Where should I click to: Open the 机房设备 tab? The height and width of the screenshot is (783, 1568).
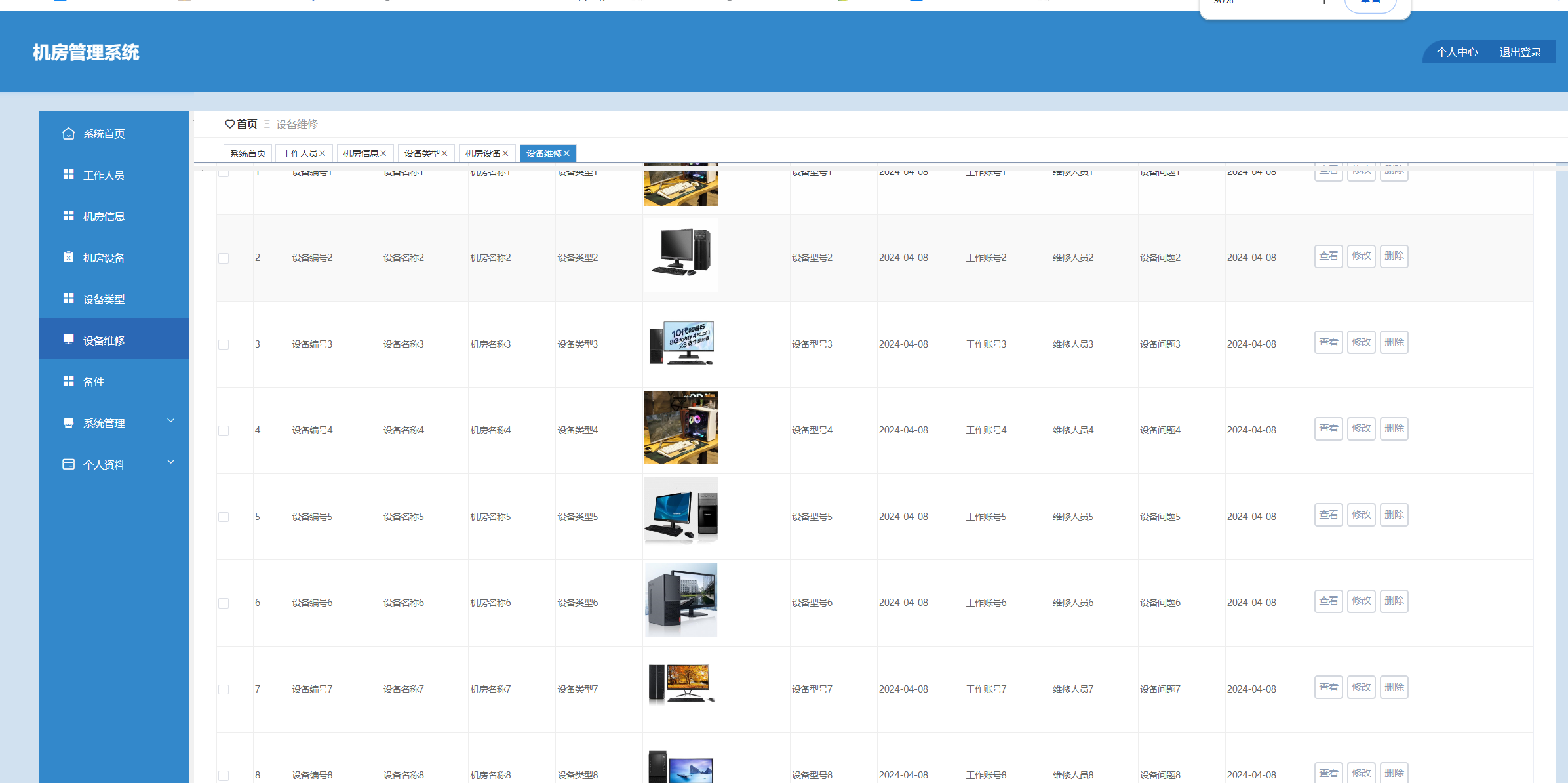(x=482, y=153)
